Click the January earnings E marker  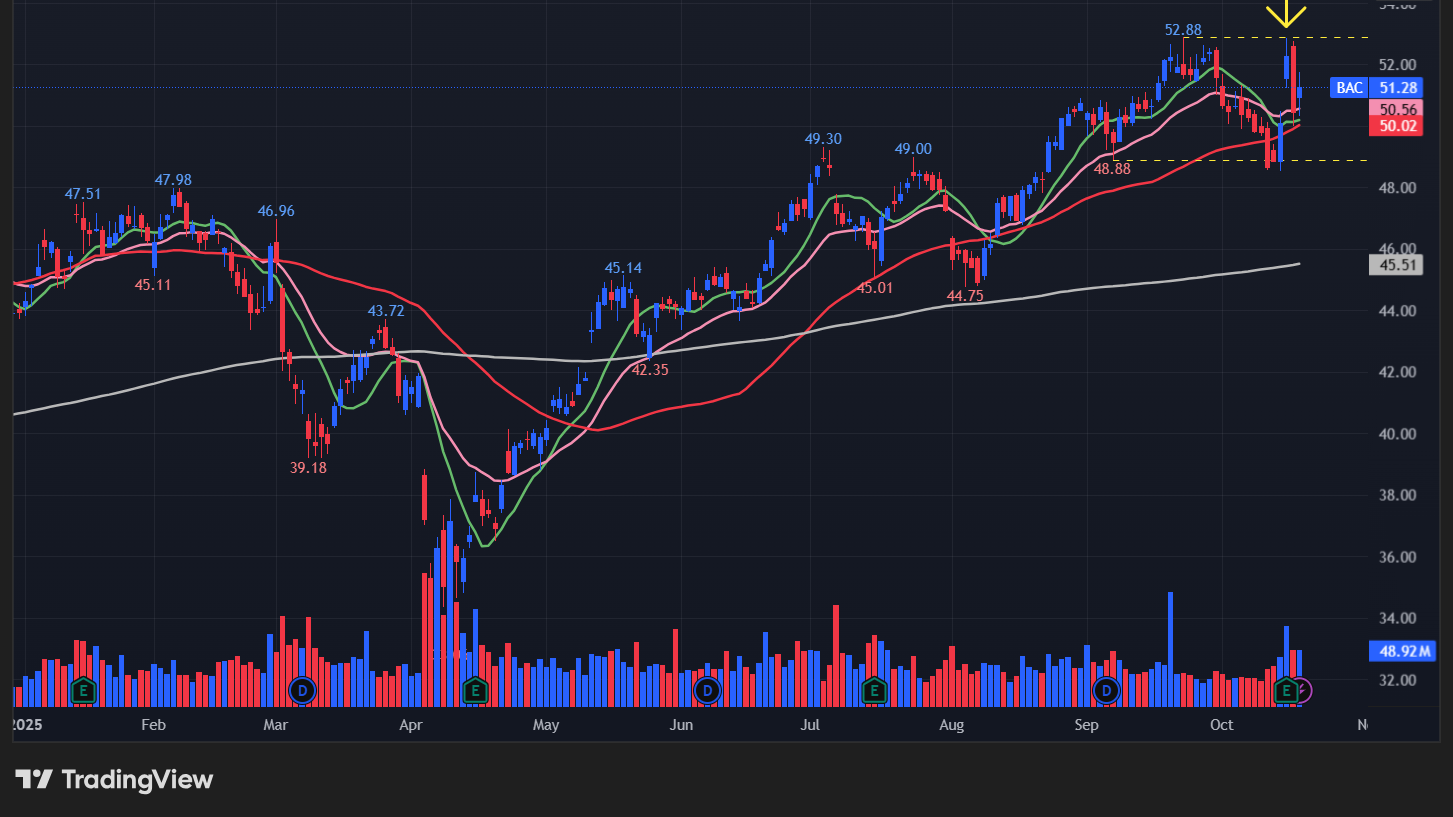[x=84, y=690]
